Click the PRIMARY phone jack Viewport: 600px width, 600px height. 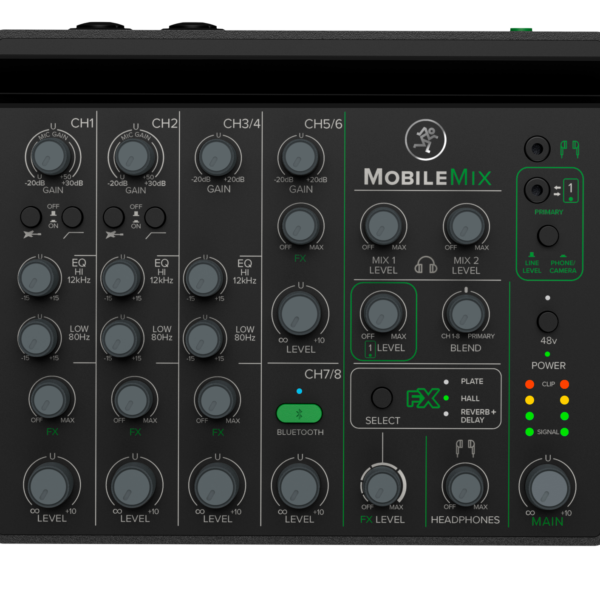coord(537,190)
